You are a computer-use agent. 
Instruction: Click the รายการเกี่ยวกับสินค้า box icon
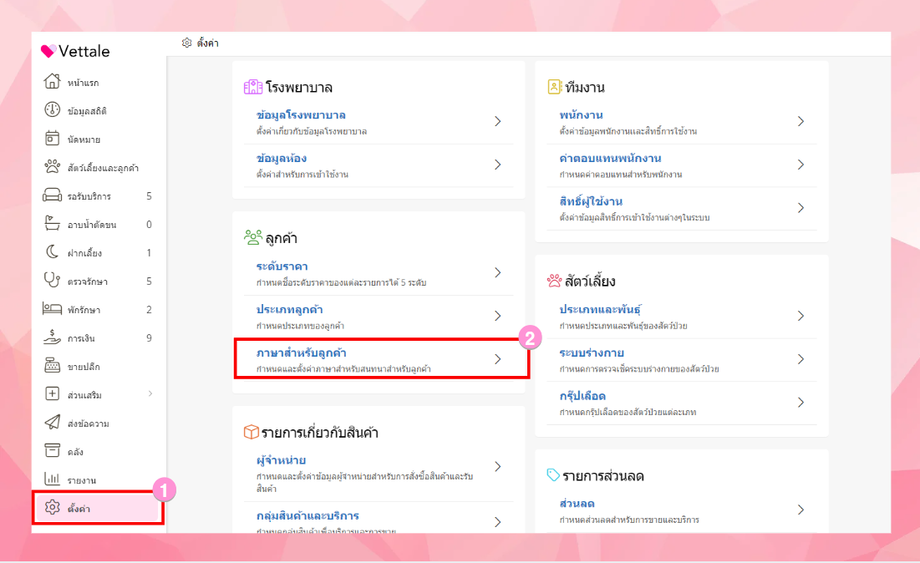251,432
